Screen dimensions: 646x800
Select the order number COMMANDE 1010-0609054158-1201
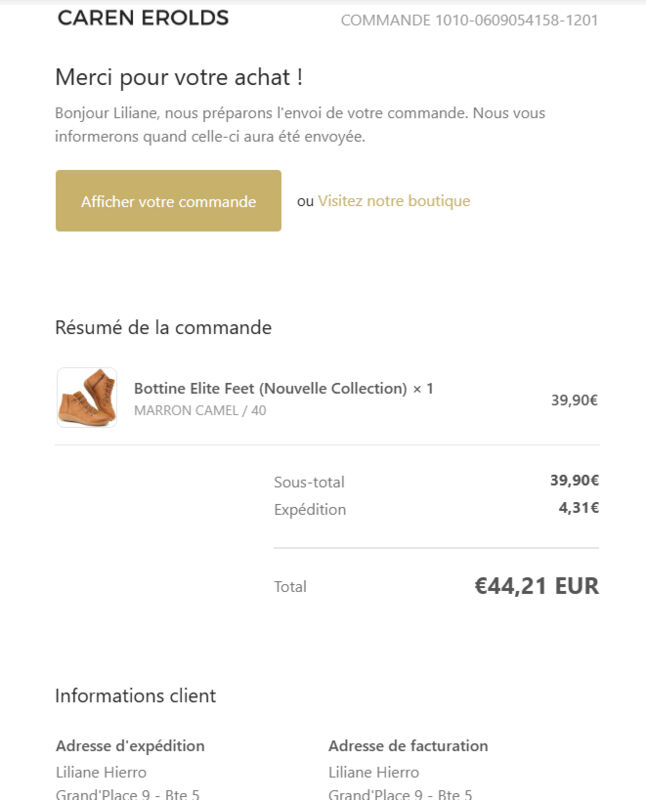click(x=469, y=20)
